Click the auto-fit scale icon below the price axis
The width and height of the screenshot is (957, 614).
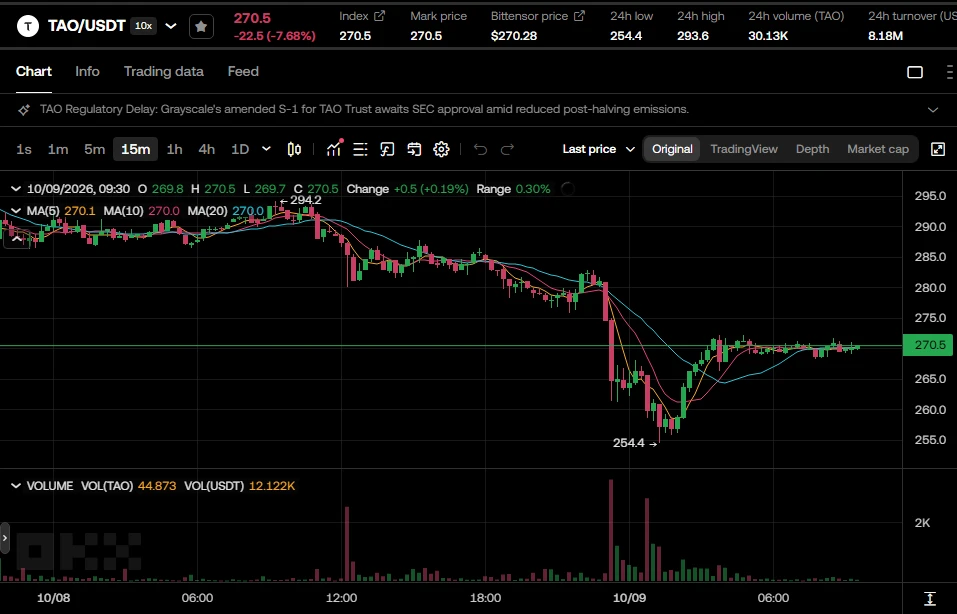(x=930, y=598)
